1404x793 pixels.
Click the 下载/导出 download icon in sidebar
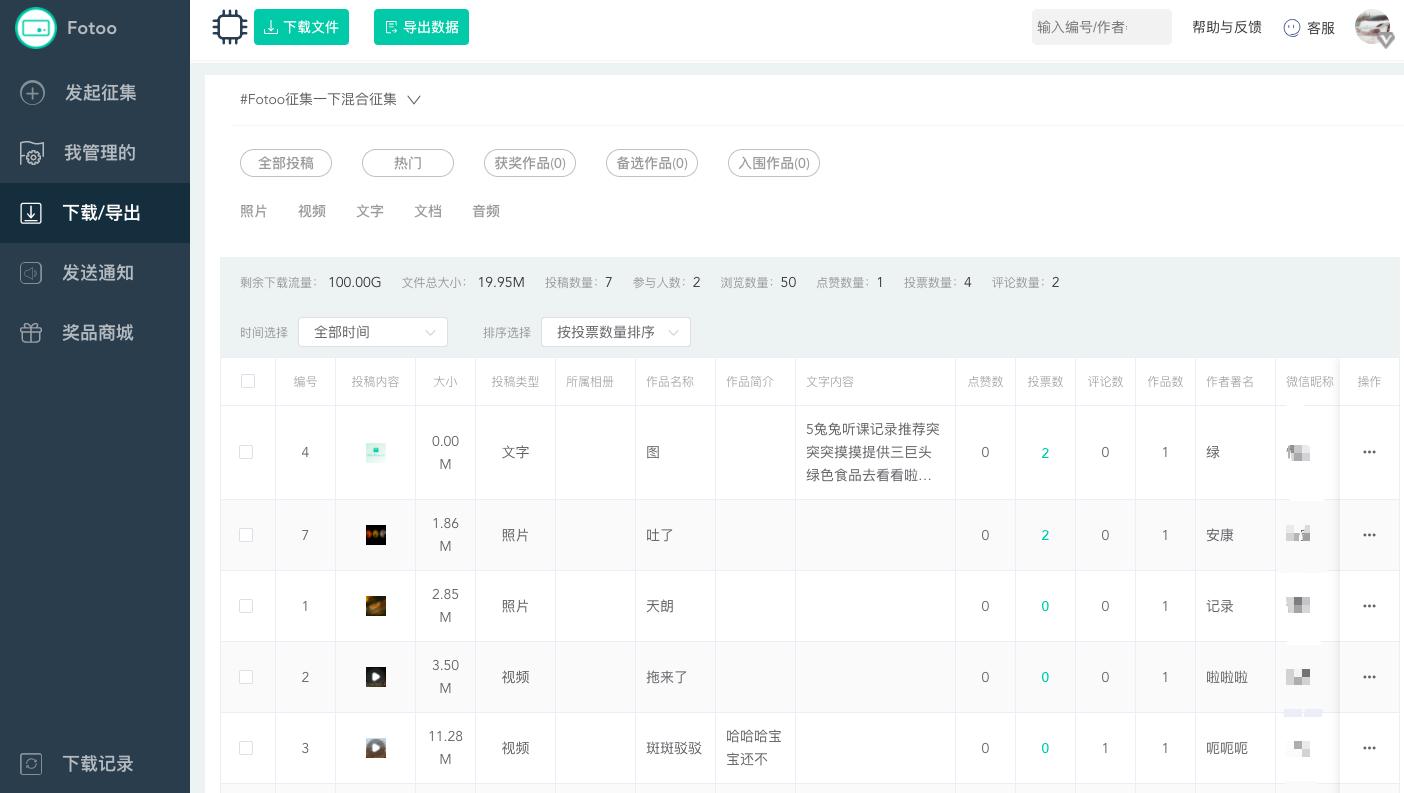click(31, 213)
